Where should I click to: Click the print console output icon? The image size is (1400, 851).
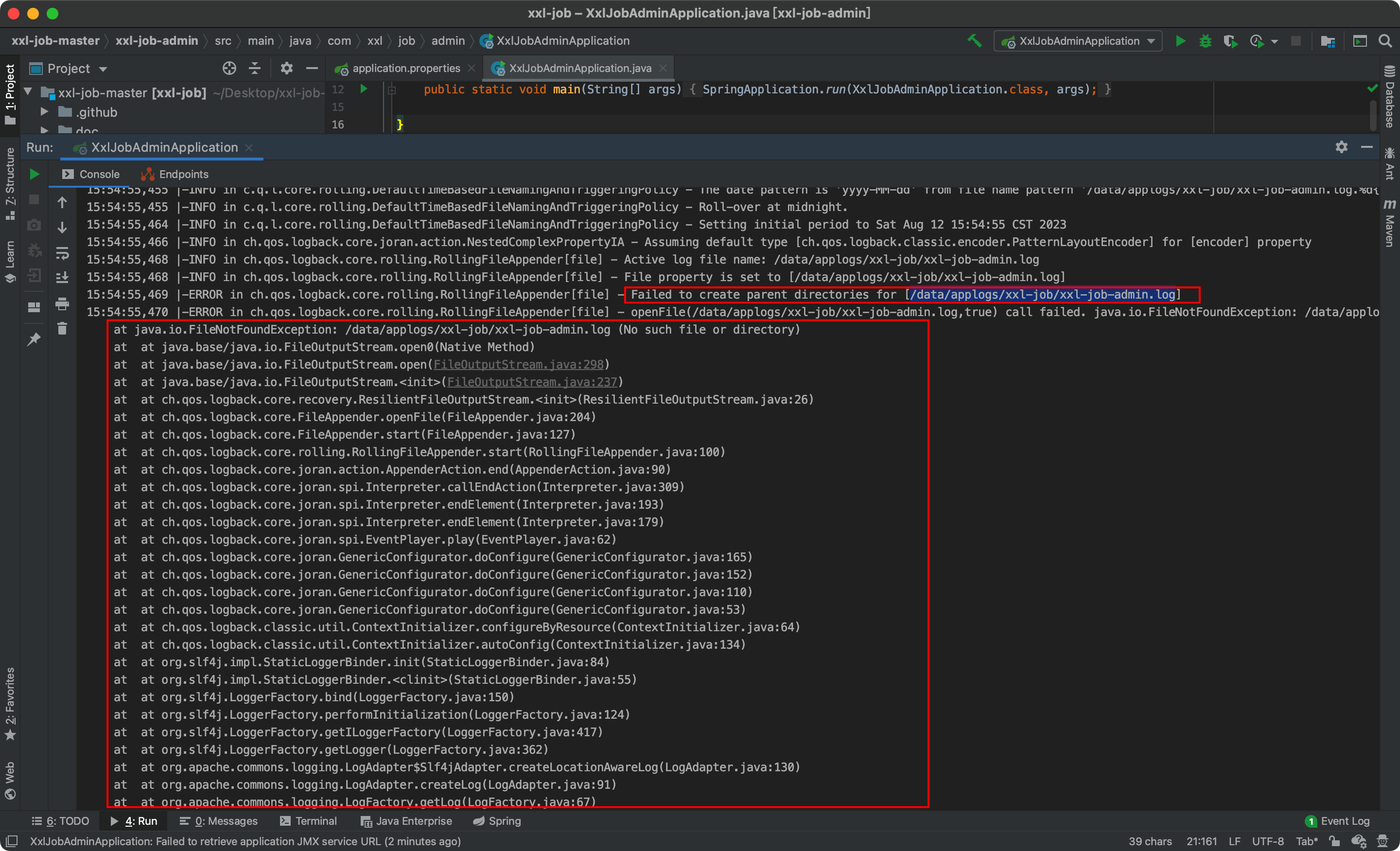pyautogui.click(x=62, y=303)
